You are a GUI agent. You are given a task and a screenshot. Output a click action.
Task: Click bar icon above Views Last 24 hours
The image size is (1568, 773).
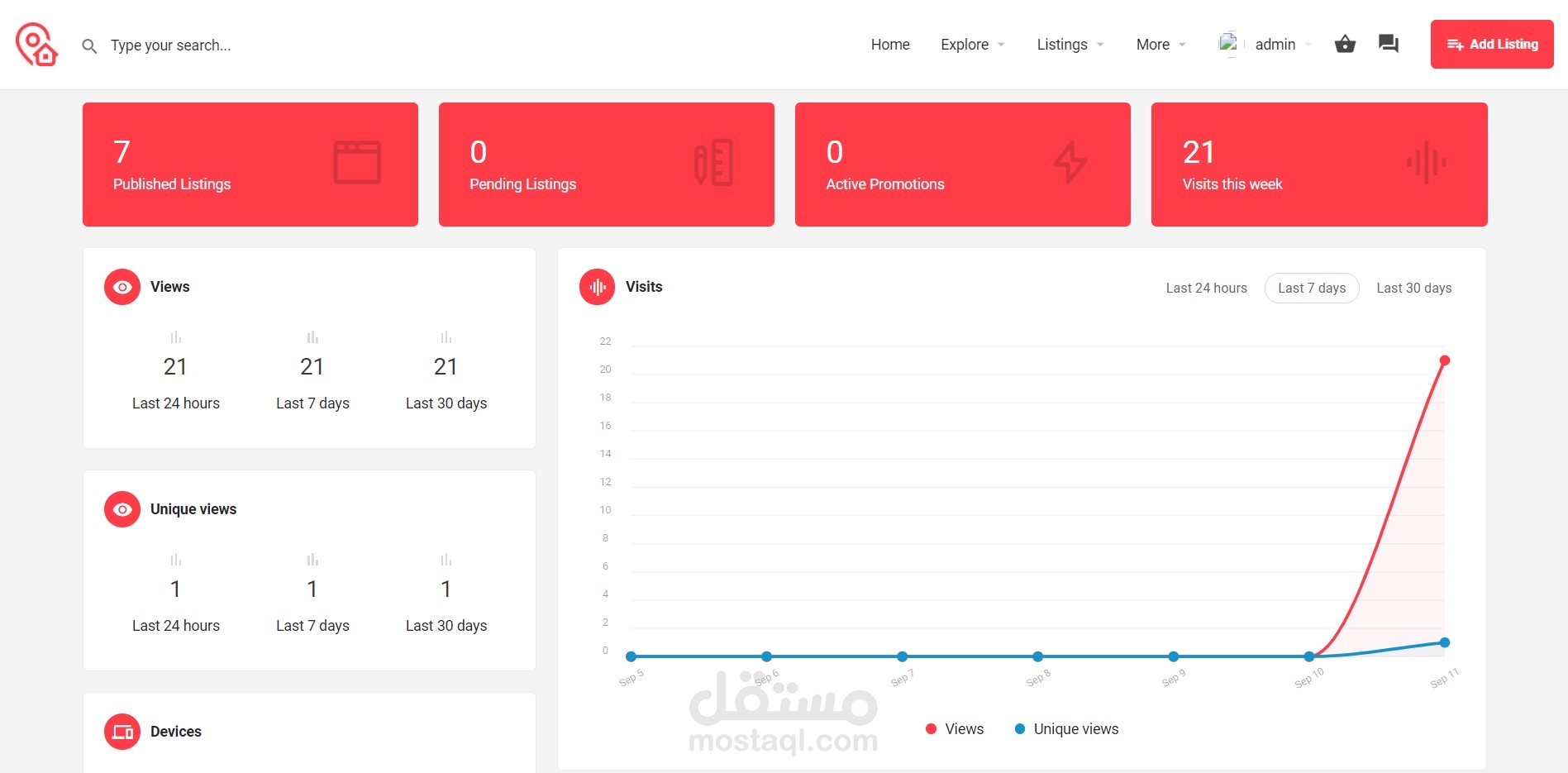coord(176,337)
